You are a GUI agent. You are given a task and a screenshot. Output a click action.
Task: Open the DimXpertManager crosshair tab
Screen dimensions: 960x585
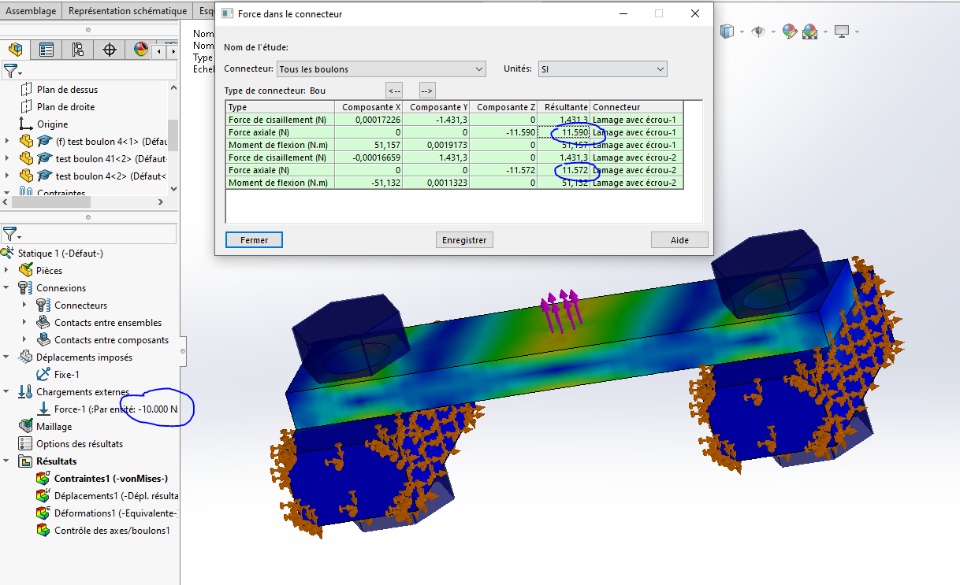point(109,50)
